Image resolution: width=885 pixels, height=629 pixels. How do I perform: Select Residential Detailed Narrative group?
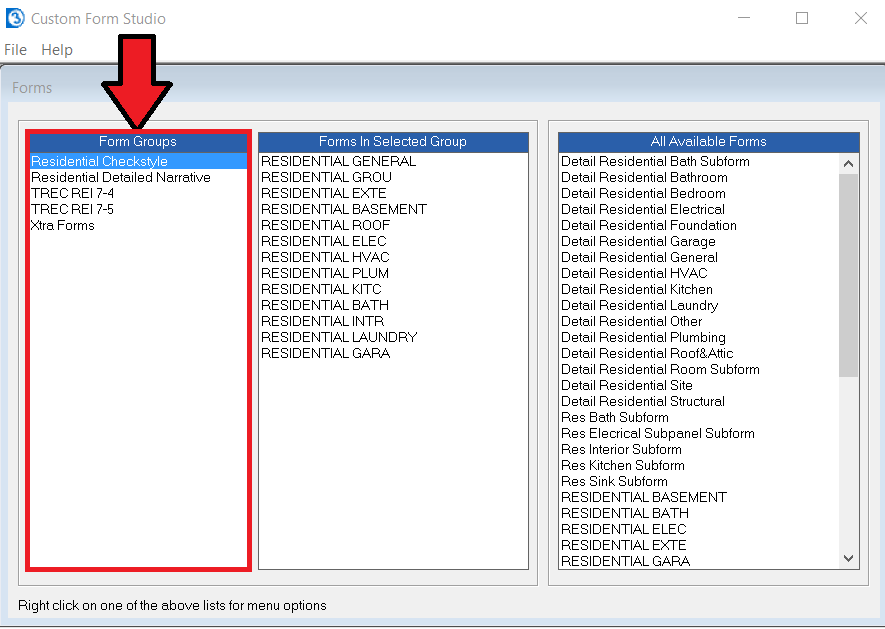(x=138, y=177)
